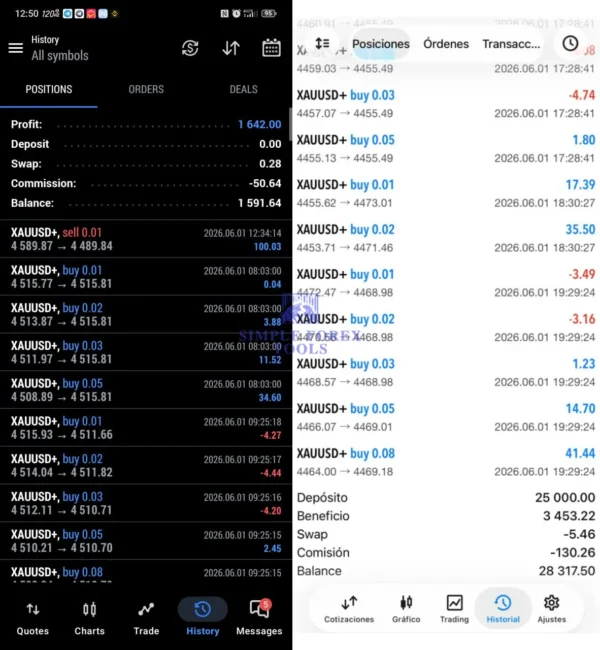Open Trading in light bottom bar
This screenshot has height=650, width=600.
pos(454,609)
